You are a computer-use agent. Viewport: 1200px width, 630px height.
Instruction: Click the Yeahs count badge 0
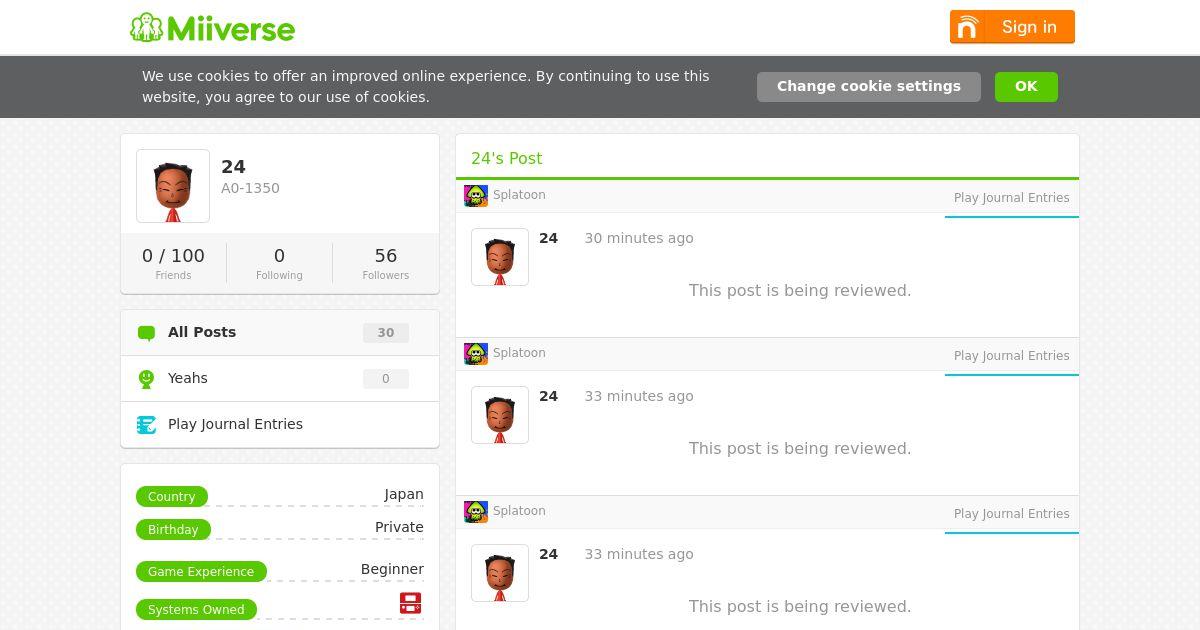click(x=386, y=379)
